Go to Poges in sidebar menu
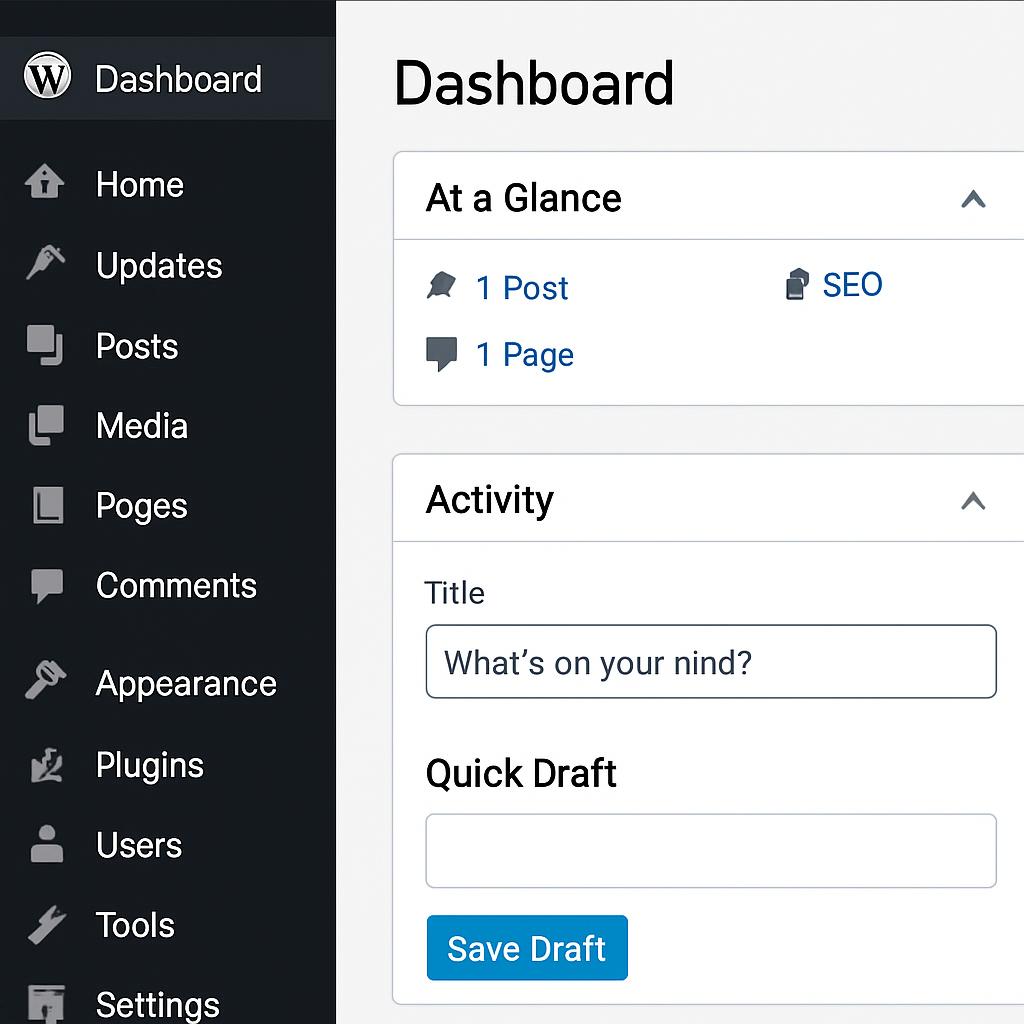Image resolution: width=1024 pixels, height=1024 pixels. coord(141,506)
